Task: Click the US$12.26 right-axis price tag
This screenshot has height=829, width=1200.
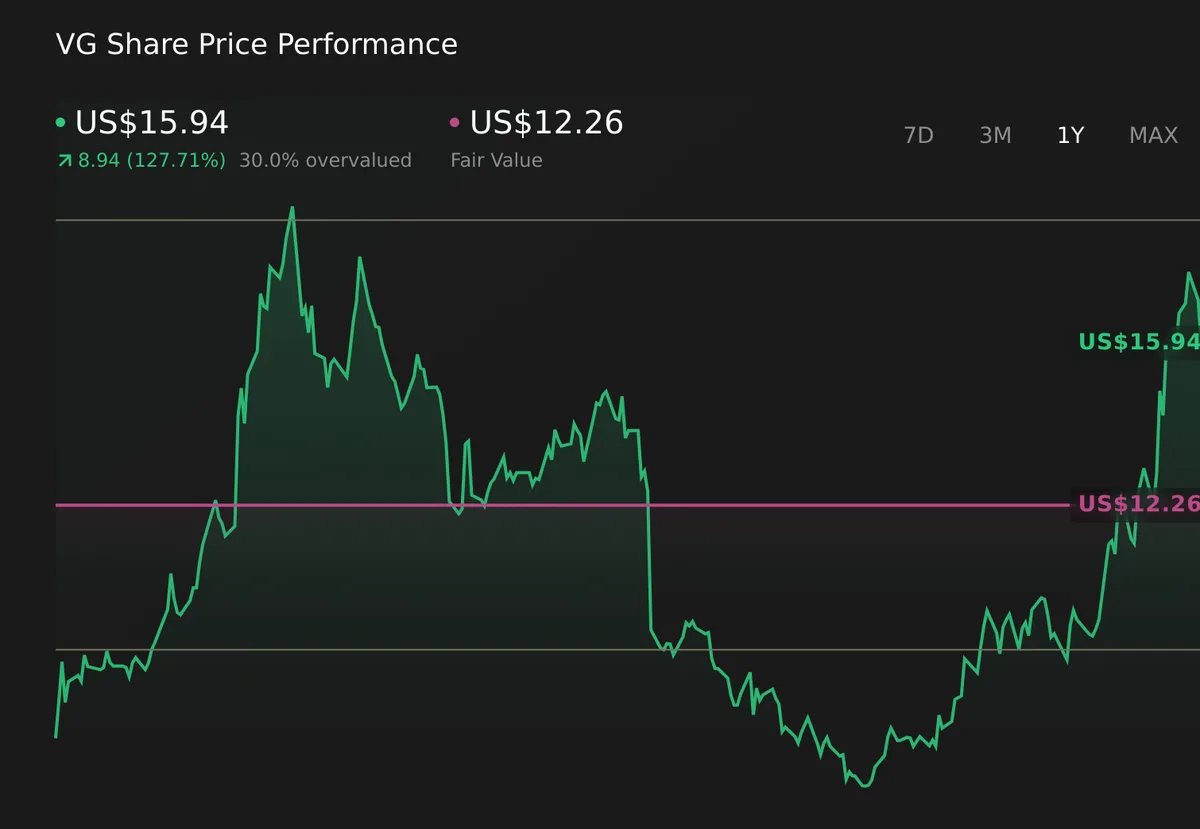Action: click(1138, 505)
